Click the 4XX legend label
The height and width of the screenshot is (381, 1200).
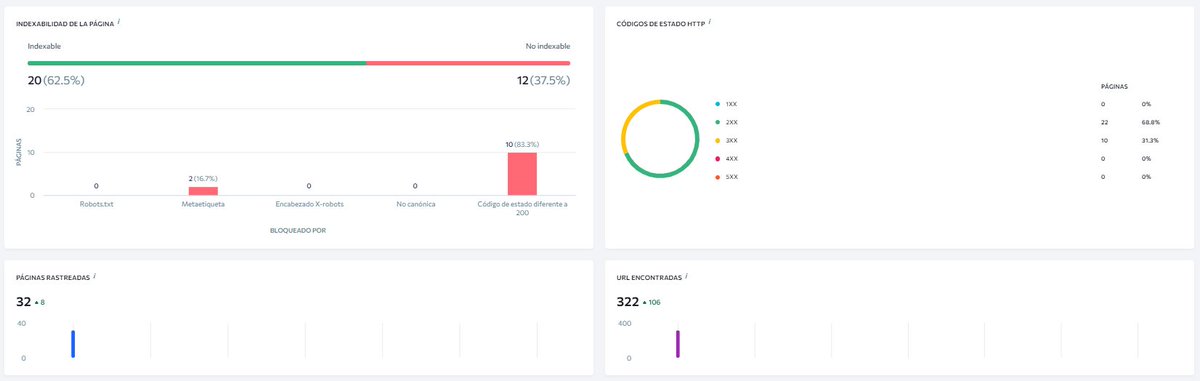point(731,159)
